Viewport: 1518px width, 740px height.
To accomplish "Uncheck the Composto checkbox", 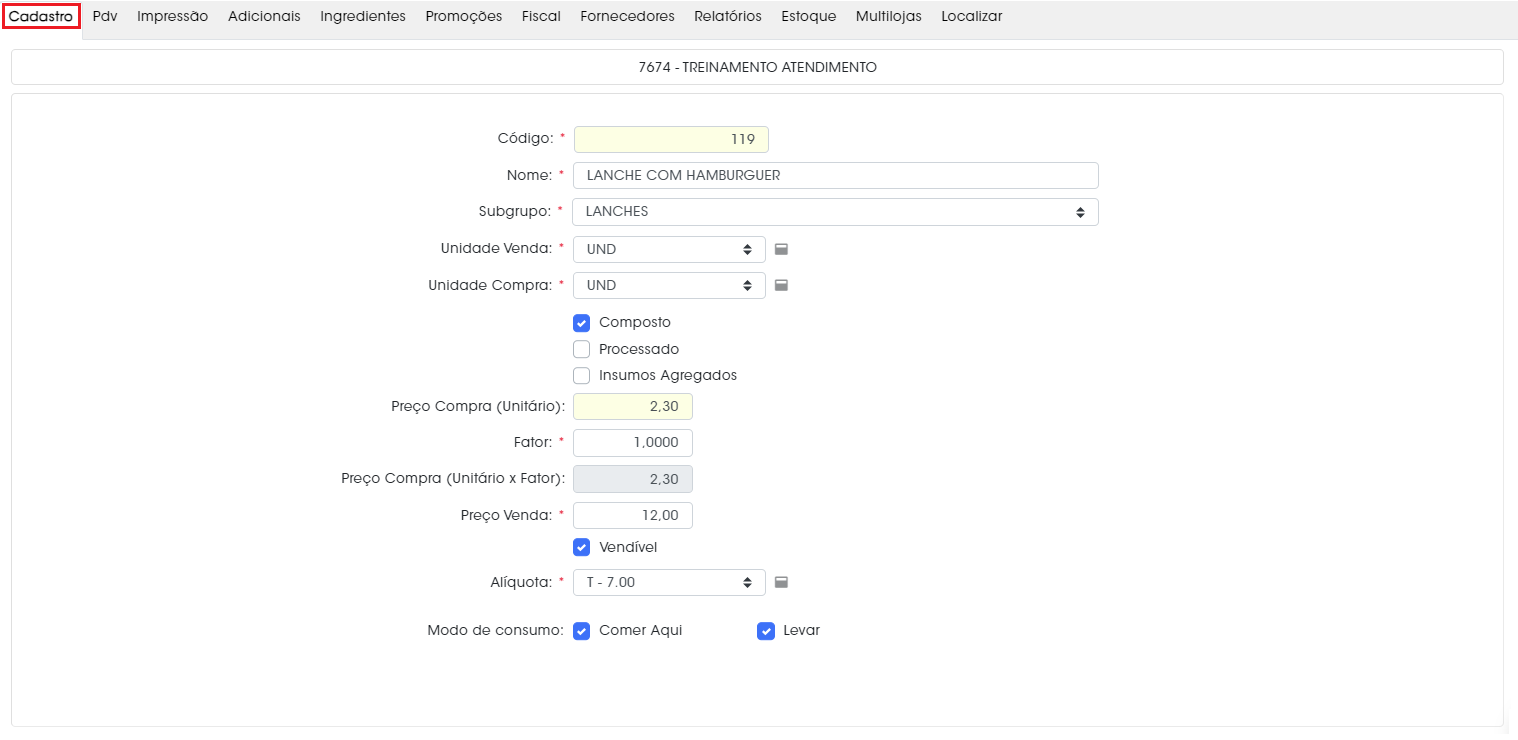I will (581, 323).
